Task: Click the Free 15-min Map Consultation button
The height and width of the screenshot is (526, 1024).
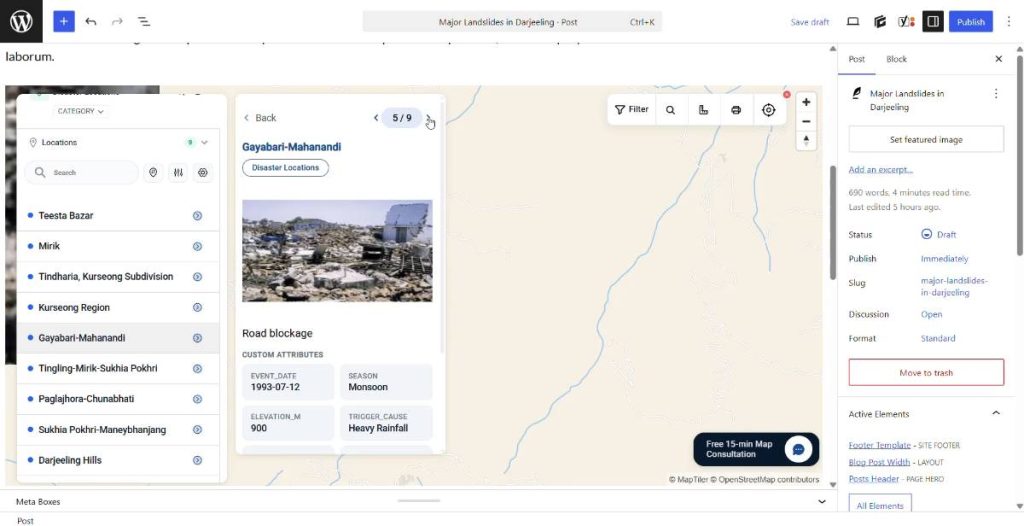Action: 756,449
